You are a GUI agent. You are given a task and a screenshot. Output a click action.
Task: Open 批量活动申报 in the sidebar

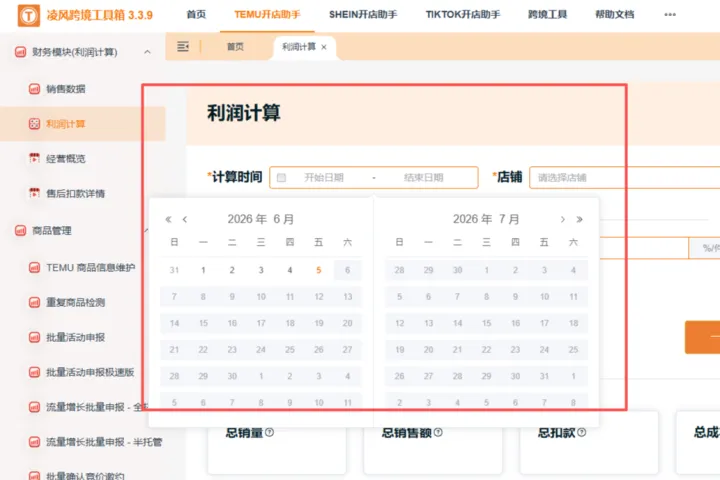[x=75, y=337]
